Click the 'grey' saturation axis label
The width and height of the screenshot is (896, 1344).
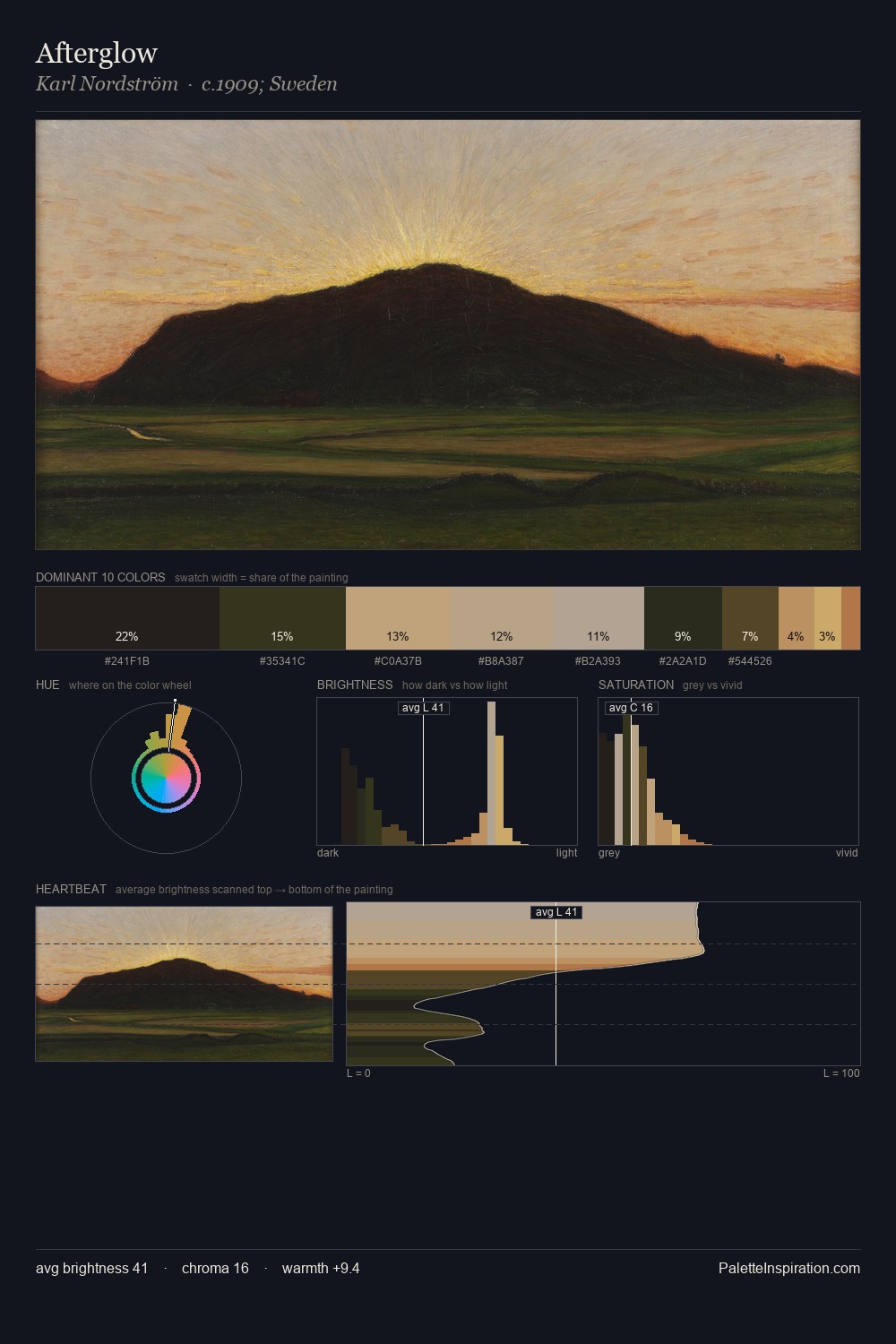(x=609, y=853)
